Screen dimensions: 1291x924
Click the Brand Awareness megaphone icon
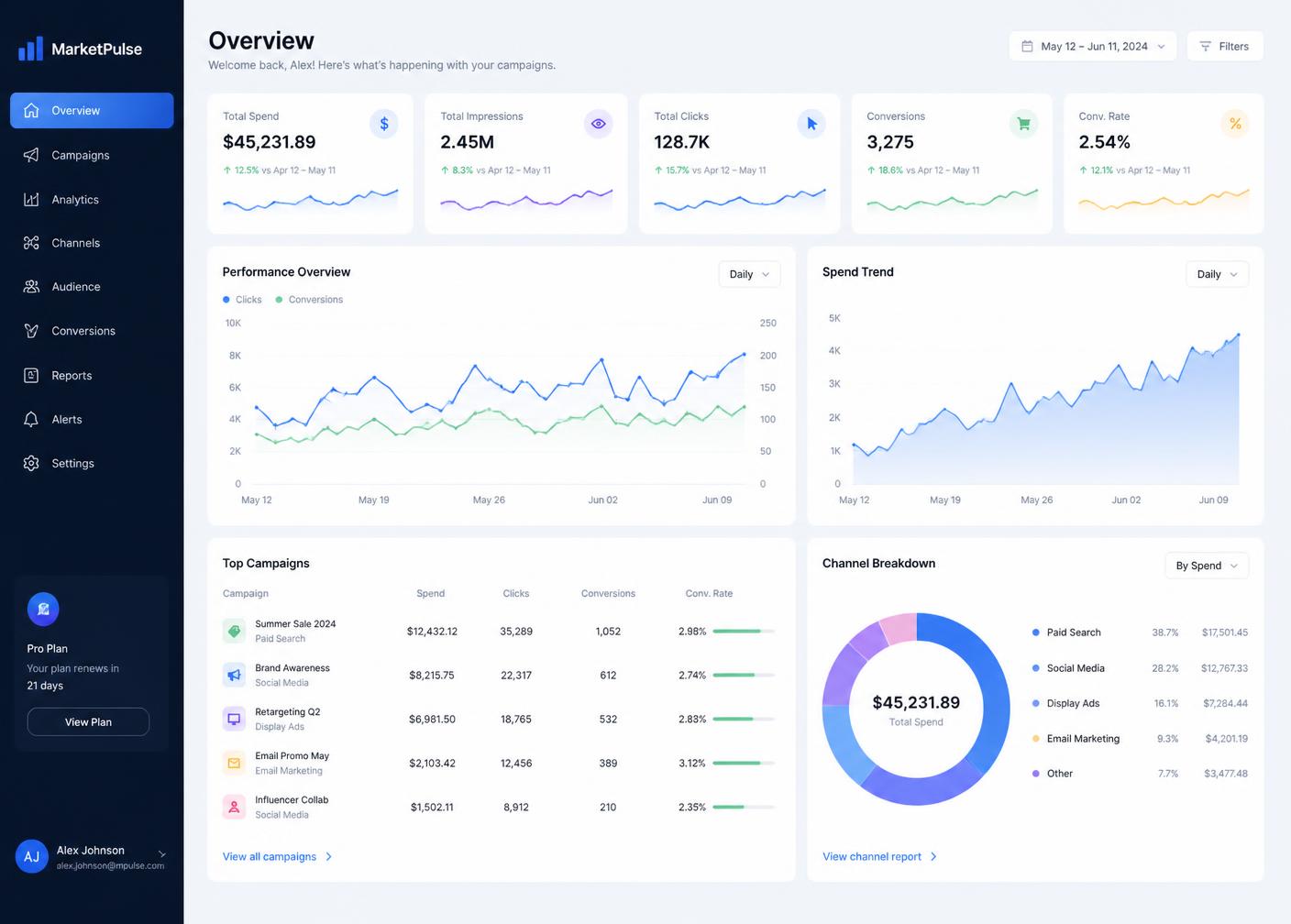pyautogui.click(x=234, y=675)
